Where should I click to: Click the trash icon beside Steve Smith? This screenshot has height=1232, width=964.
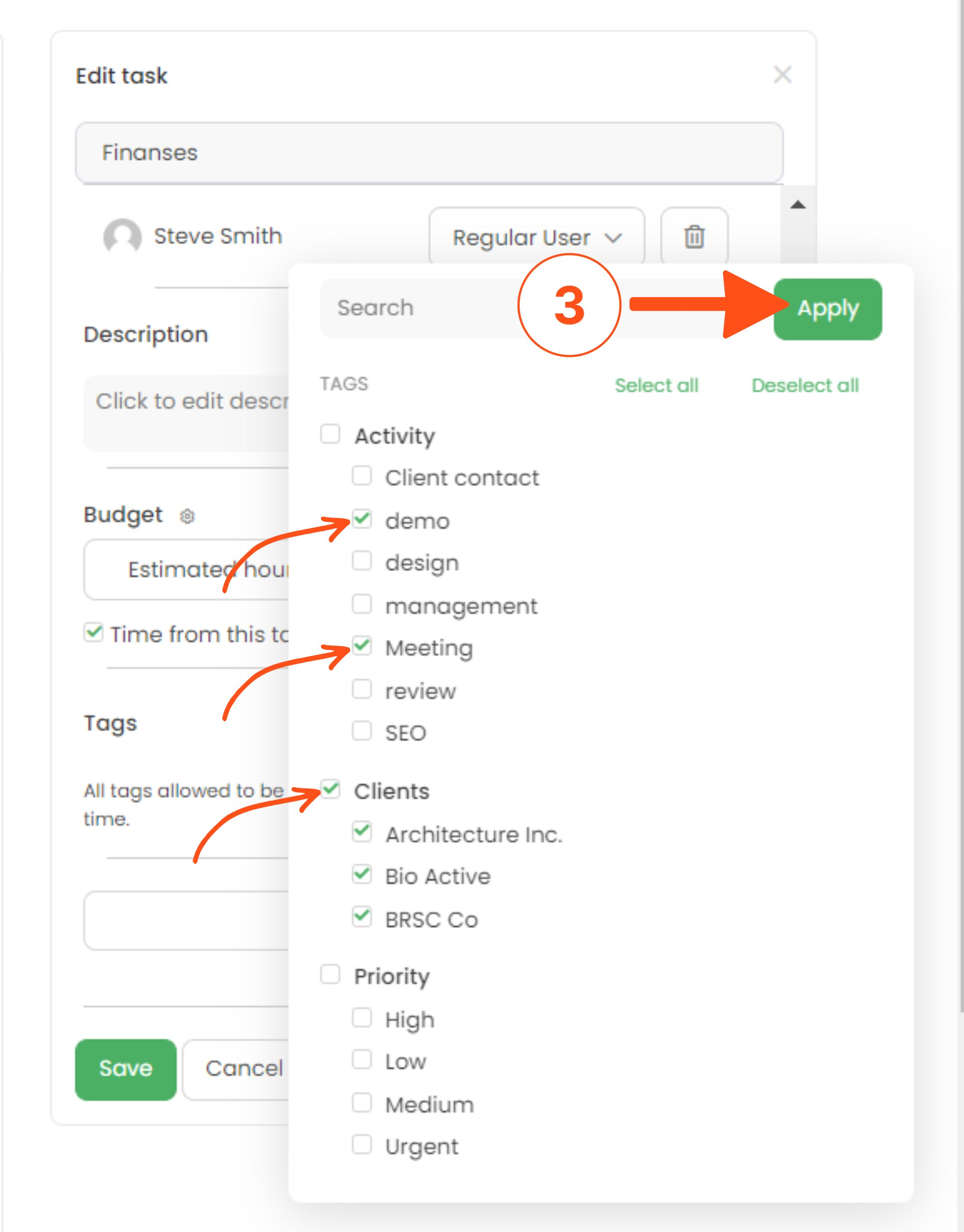(x=694, y=237)
